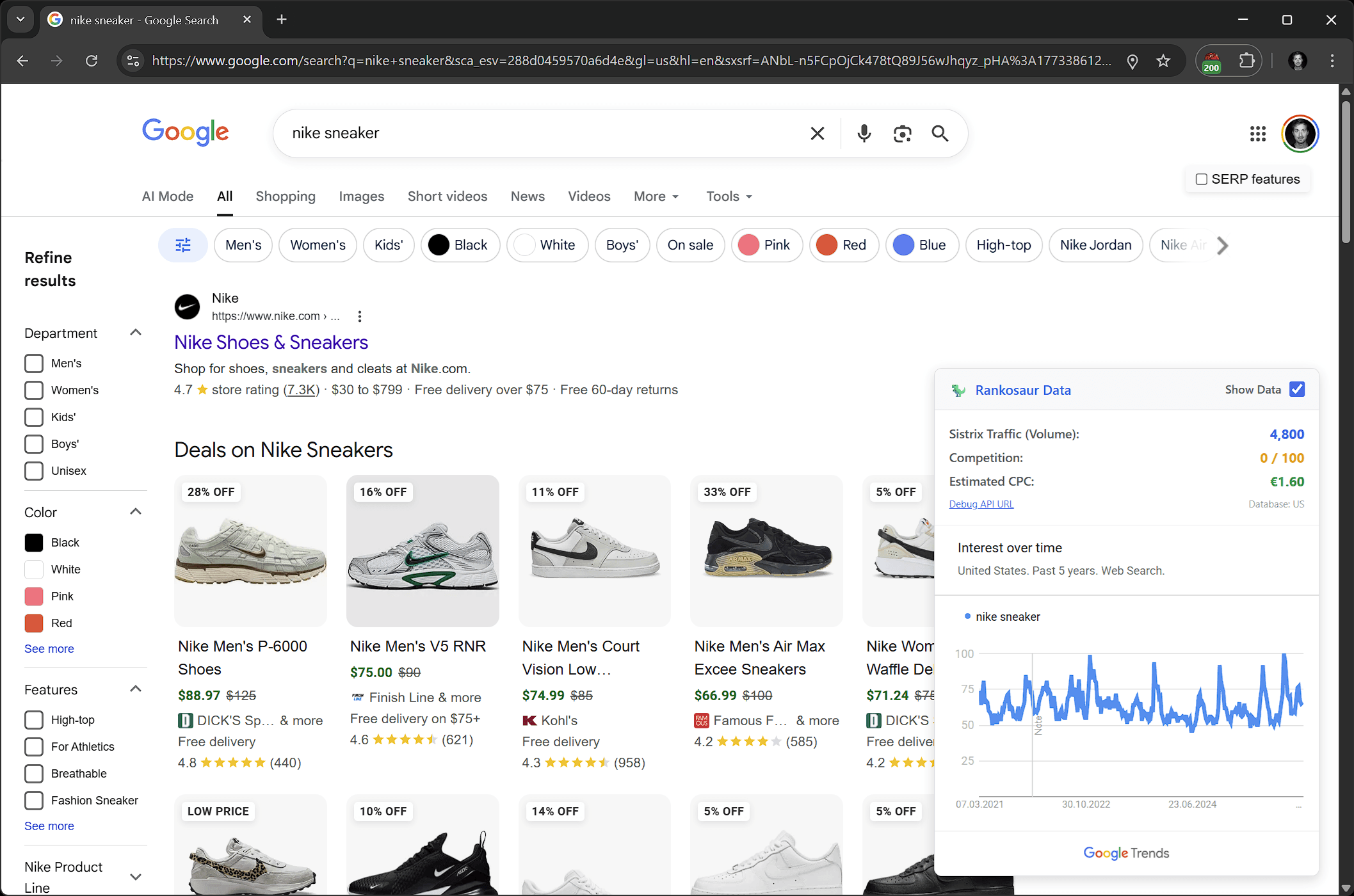The height and width of the screenshot is (896, 1354).
Task: Collapse the Color refinement section
Action: coord(136,511)
